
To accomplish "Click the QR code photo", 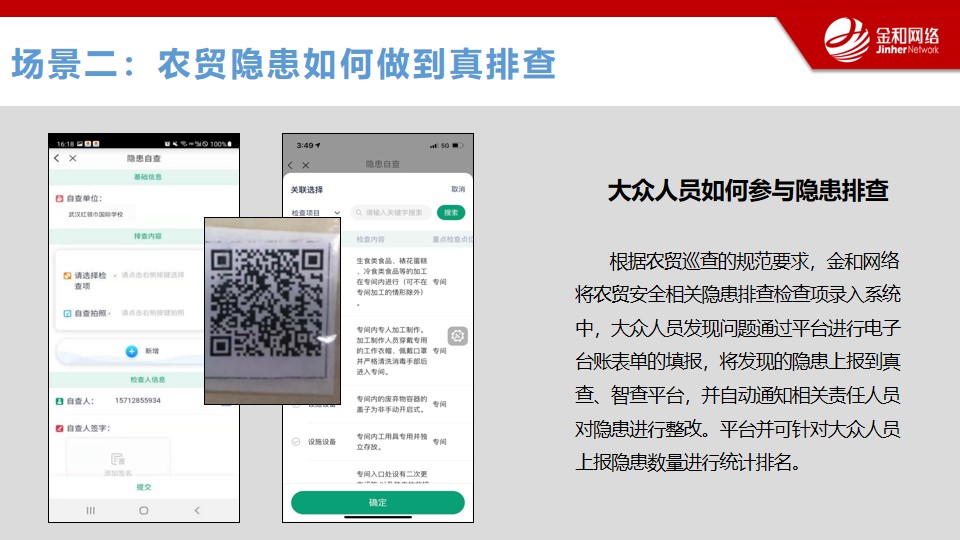I will [x=272, y=311].
